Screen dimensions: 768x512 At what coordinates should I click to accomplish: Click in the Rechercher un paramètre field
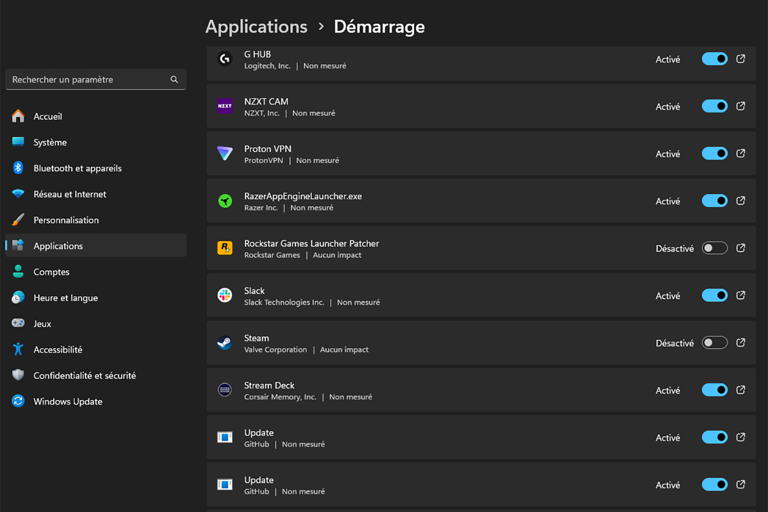(x=96, y=79)
